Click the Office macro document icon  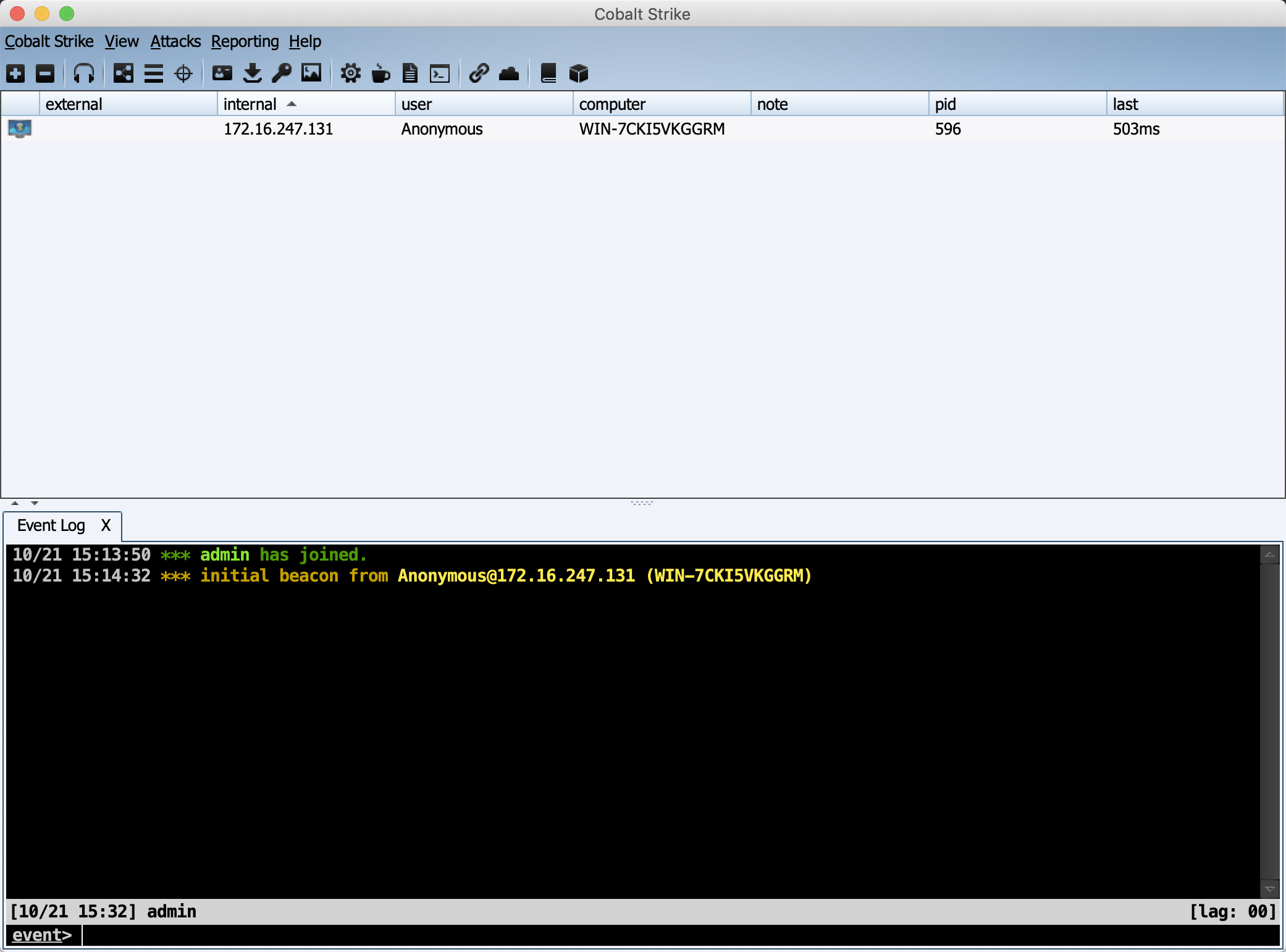coord(410,73)
